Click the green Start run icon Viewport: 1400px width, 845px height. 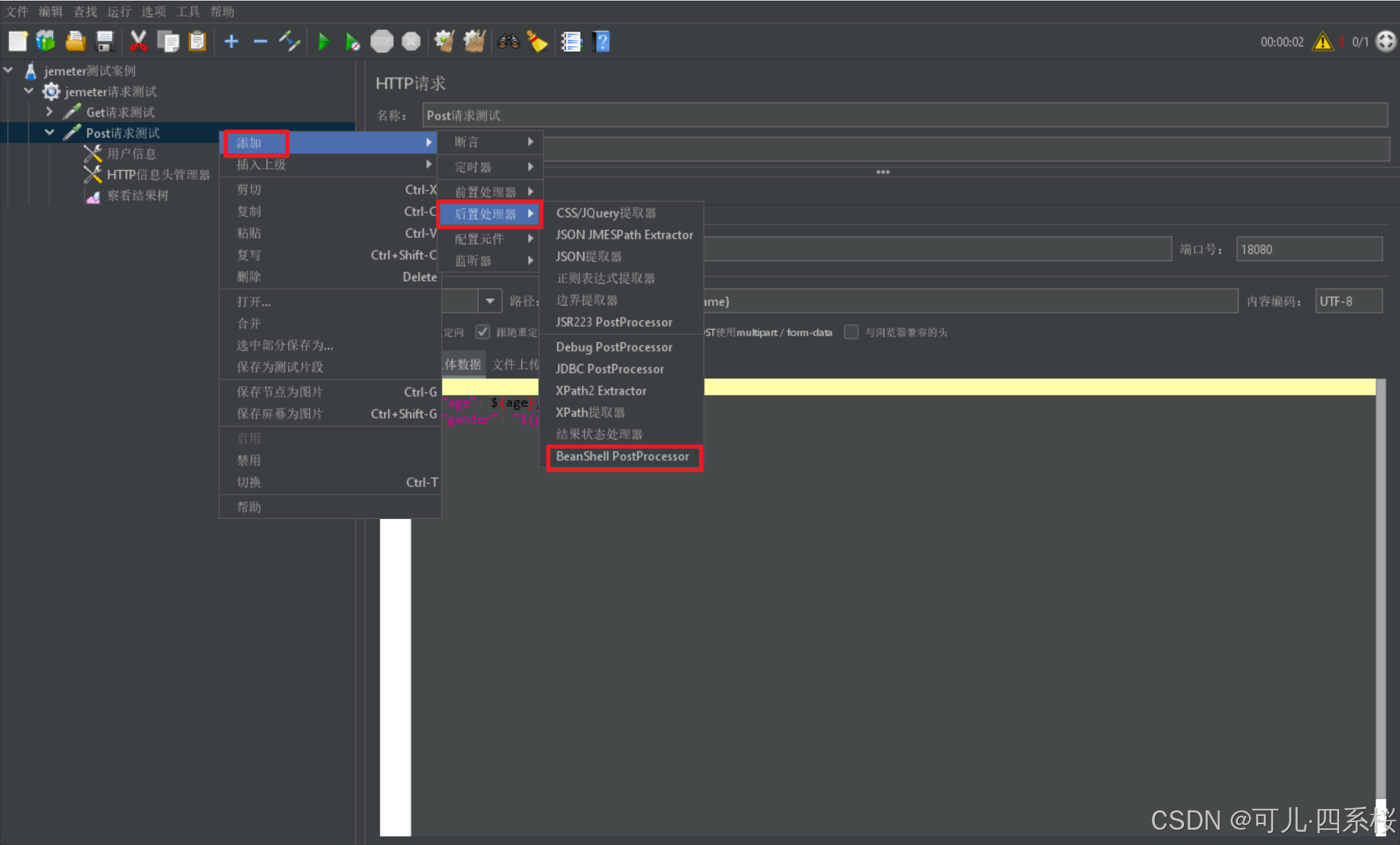coord(323,42)
